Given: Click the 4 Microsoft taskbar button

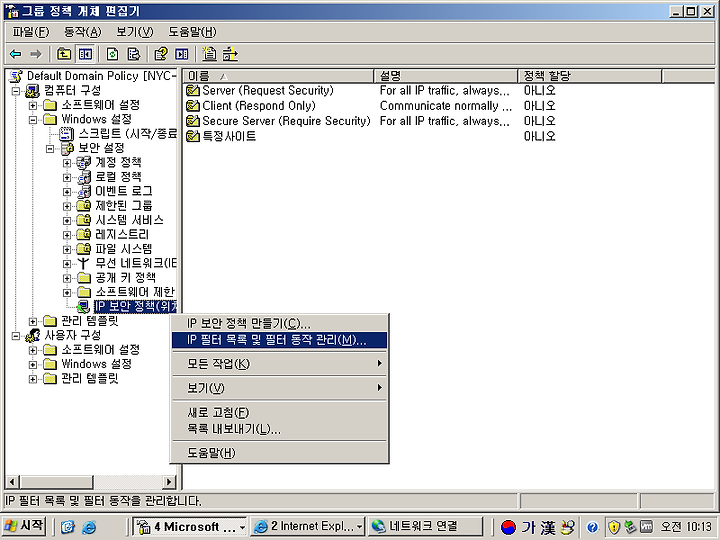Looking at the screenshot, I should pyautogui.click(x=190, y=527).
